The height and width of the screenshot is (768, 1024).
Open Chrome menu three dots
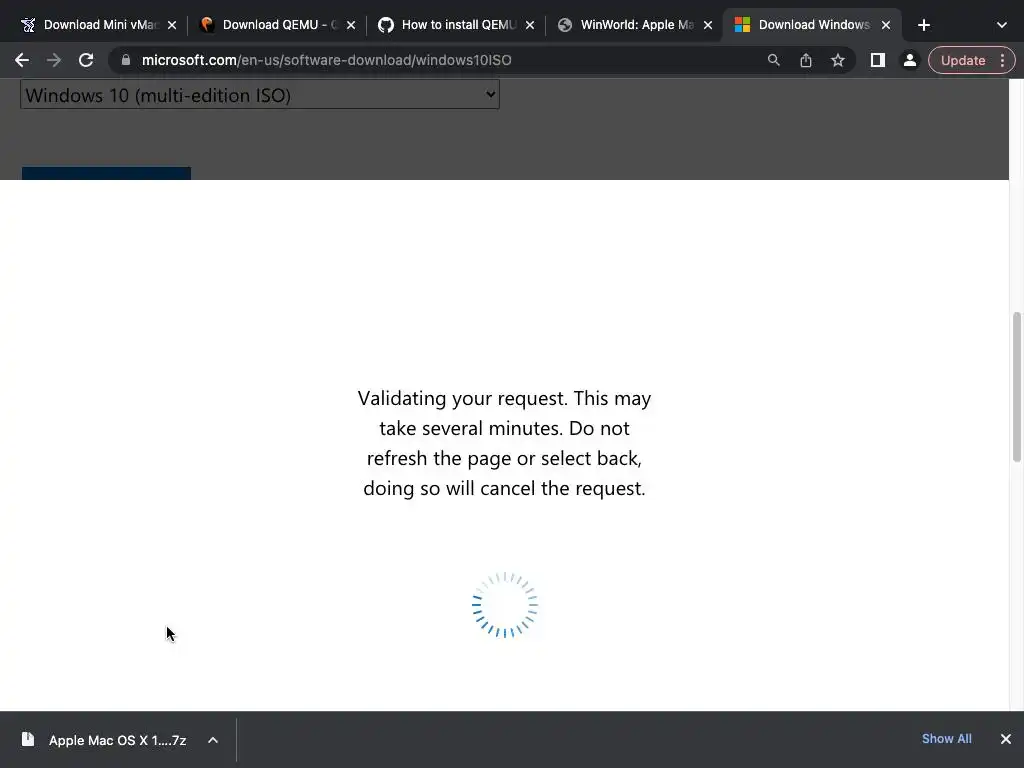coord(1002,60)
